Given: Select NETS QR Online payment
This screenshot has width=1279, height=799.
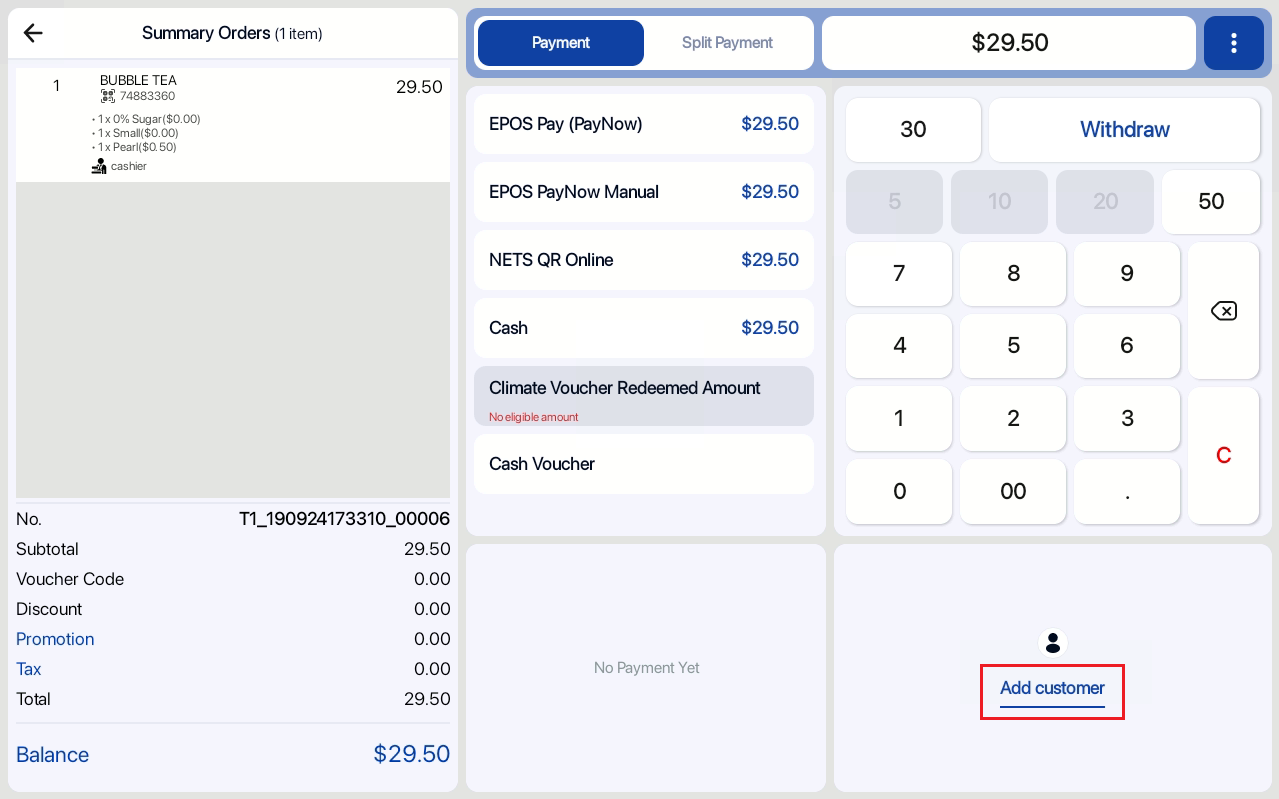Looking at the screenshot, I should [644, 260].
